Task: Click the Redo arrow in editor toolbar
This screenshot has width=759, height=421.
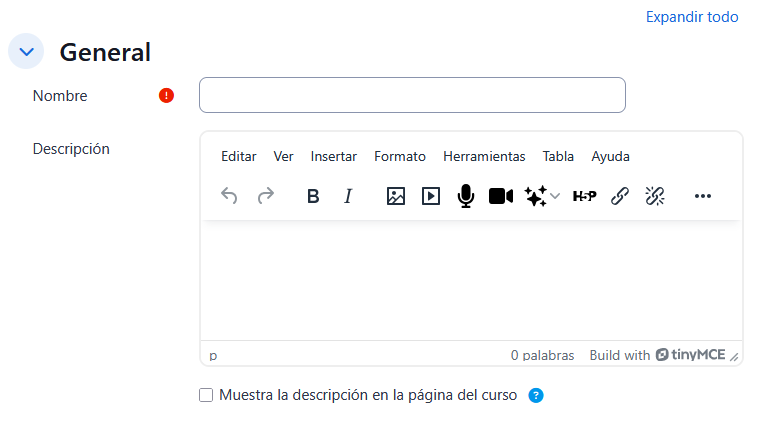Action: (x=266, y=196)
